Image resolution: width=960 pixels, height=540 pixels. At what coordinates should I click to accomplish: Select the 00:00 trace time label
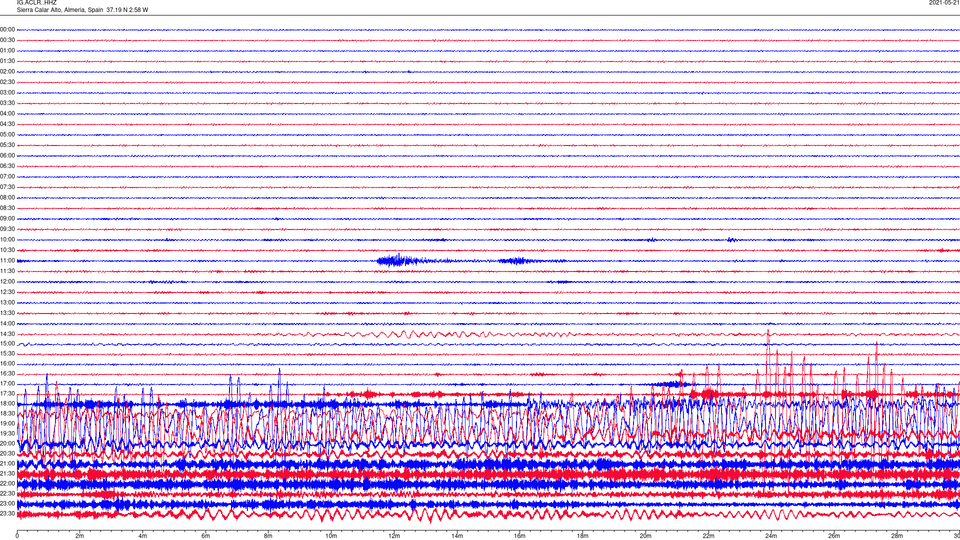click(x=7, y=29)
